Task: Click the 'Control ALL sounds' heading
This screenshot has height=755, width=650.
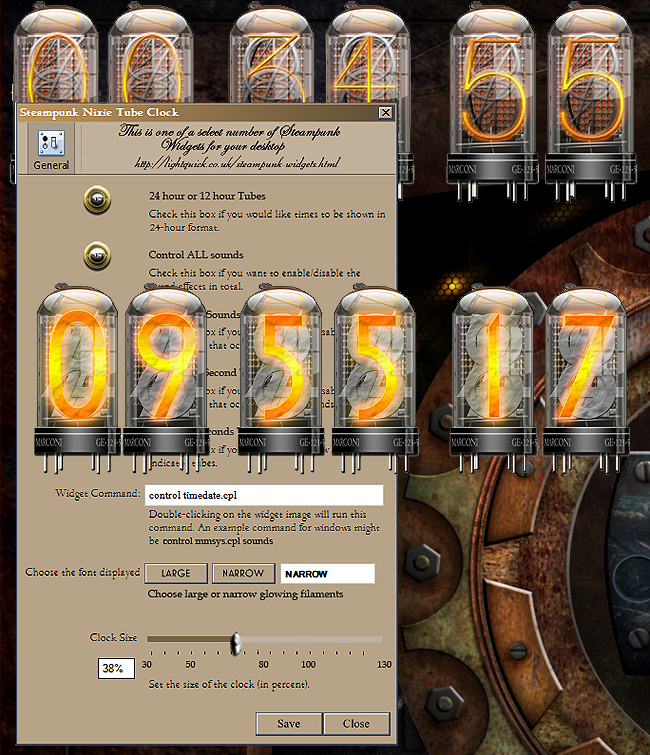Action: (x=196, y=255)
